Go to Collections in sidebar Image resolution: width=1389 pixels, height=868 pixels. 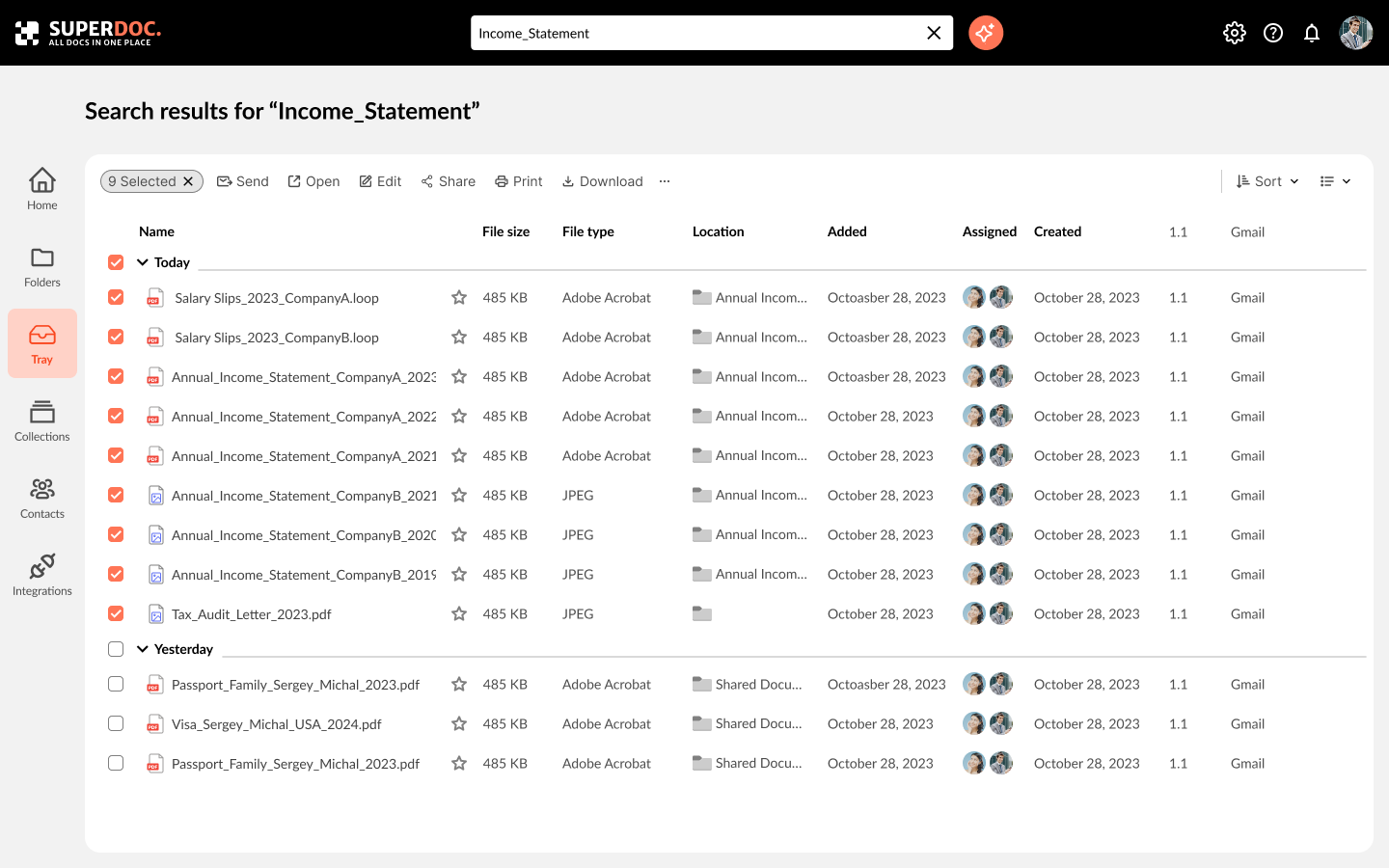click(x=42, y=420)
